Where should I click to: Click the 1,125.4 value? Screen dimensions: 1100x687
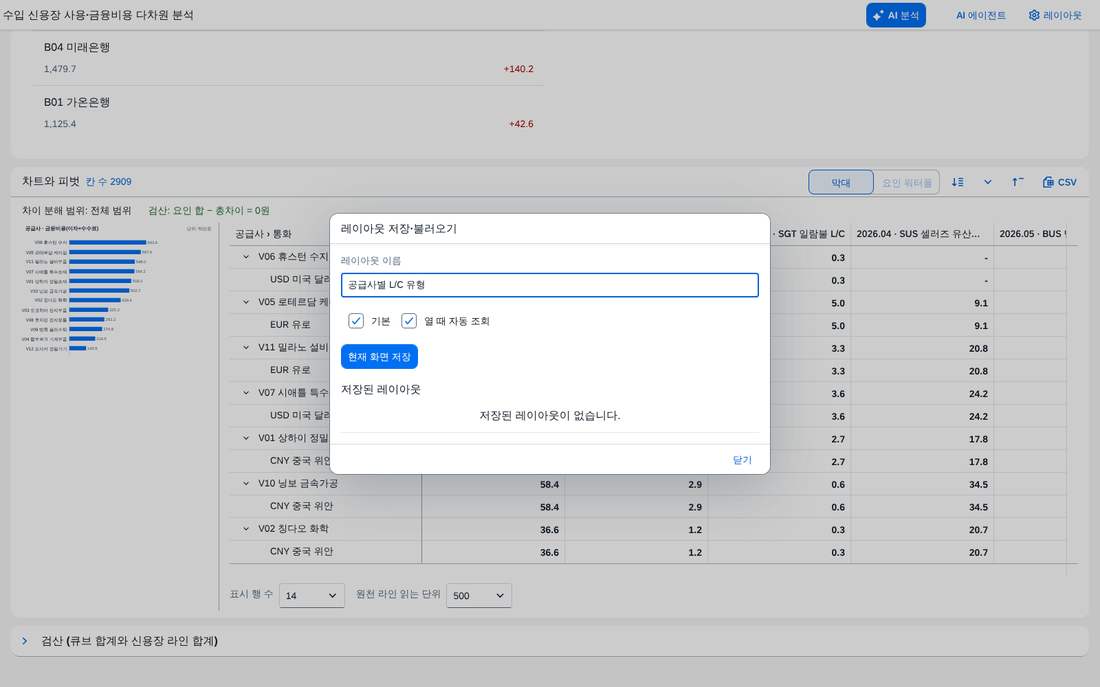[x=60, y=124]
